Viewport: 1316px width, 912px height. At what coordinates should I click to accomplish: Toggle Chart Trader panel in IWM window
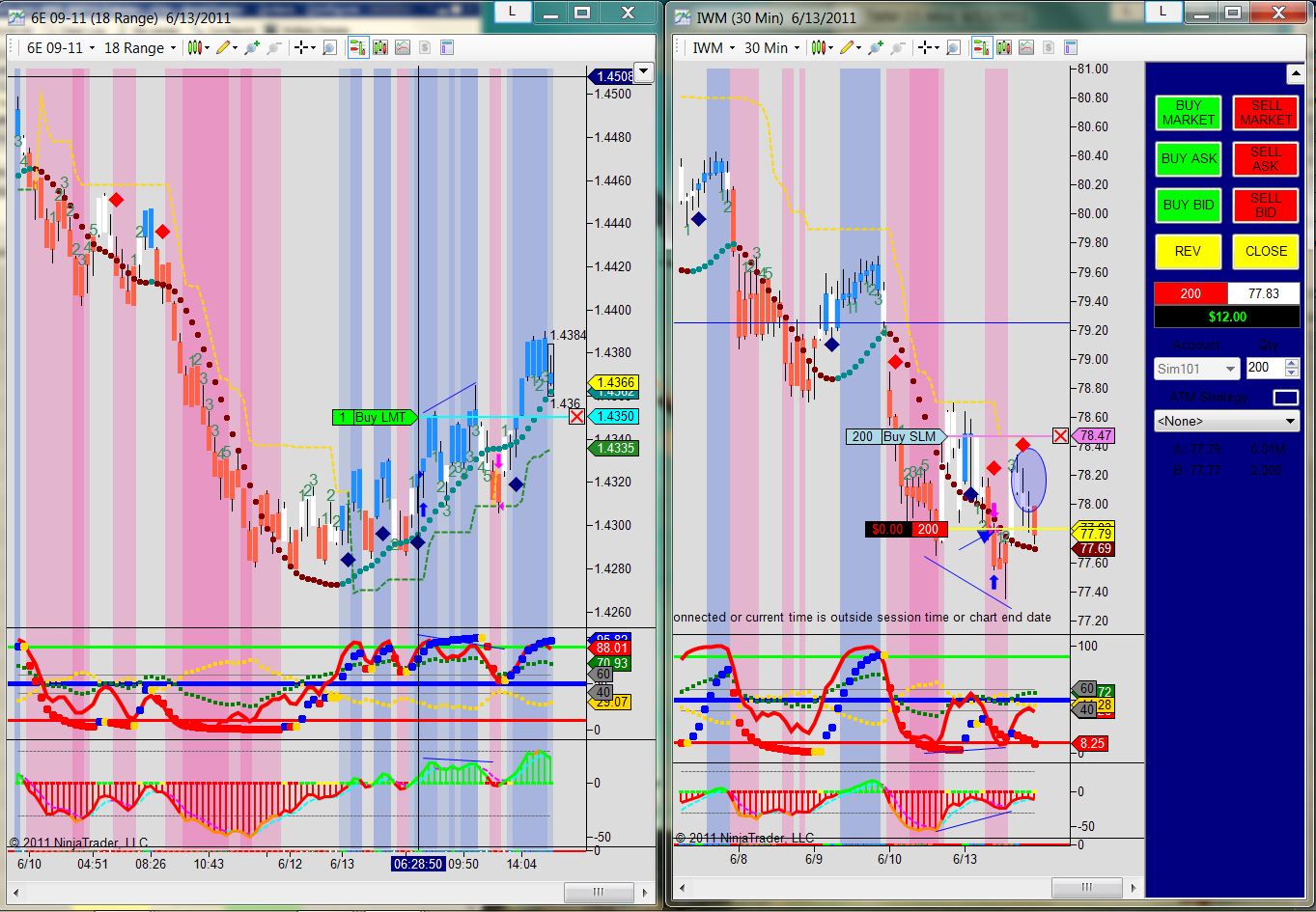(x=982, y=47)
